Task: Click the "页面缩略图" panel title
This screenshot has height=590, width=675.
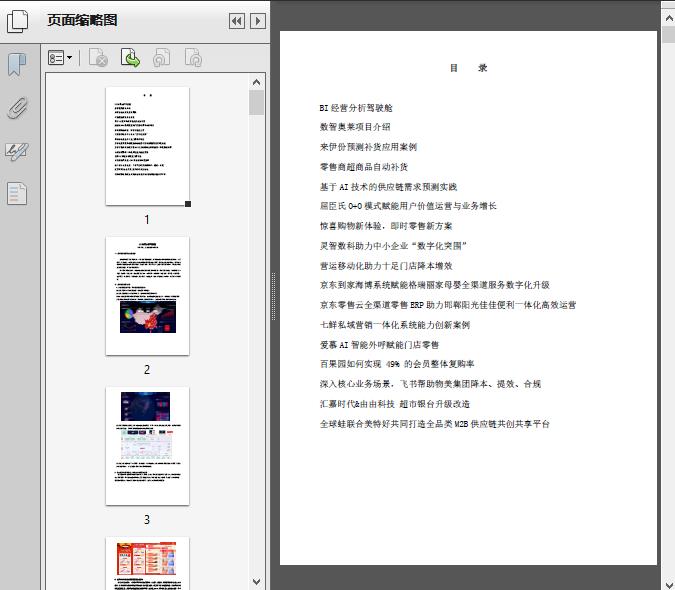Action: tap(82, 20)
